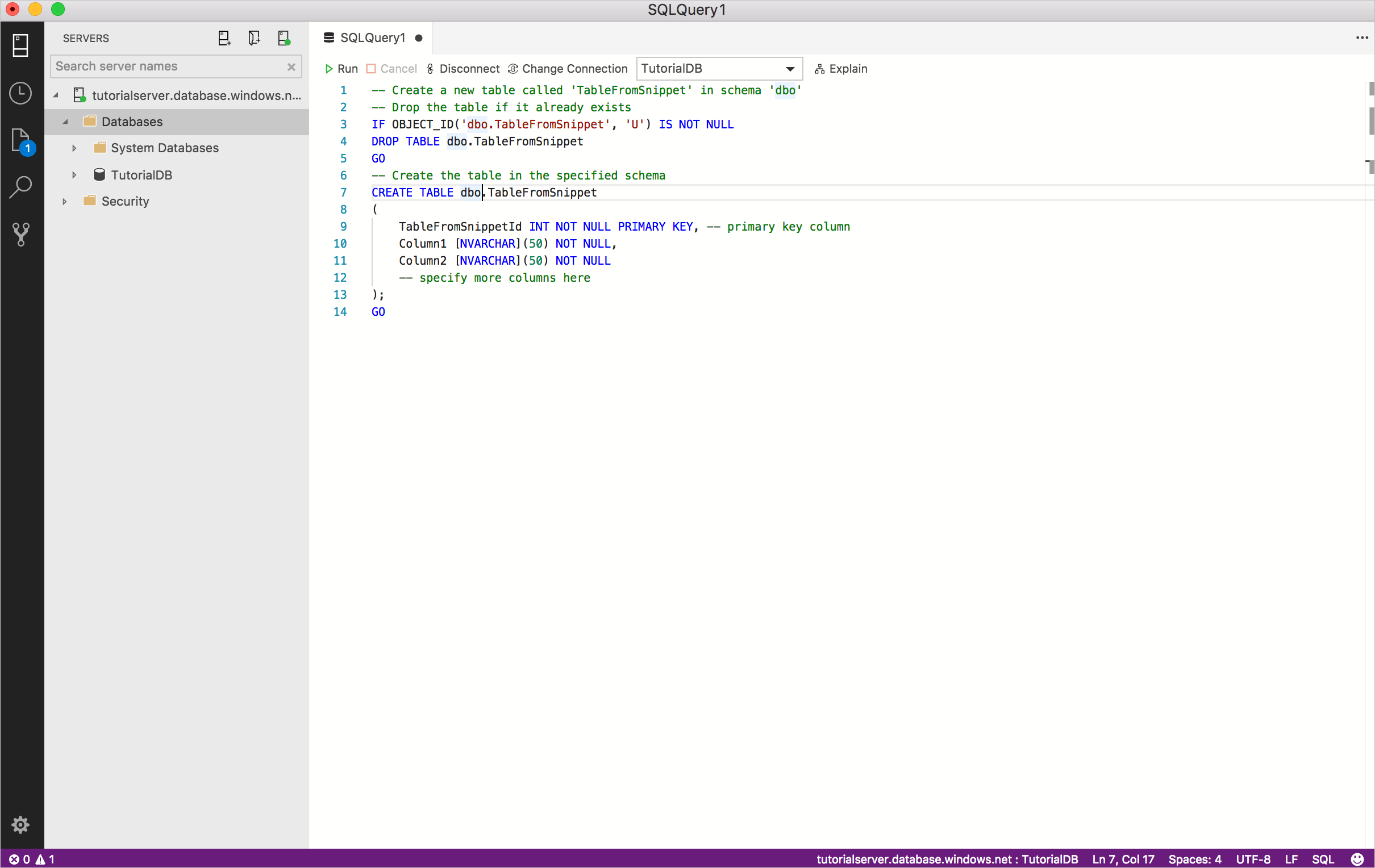1375x868 pixels.
Task: Click the SQLQuery1 unsaved changes dot indicator
Action: pos(419,37)
